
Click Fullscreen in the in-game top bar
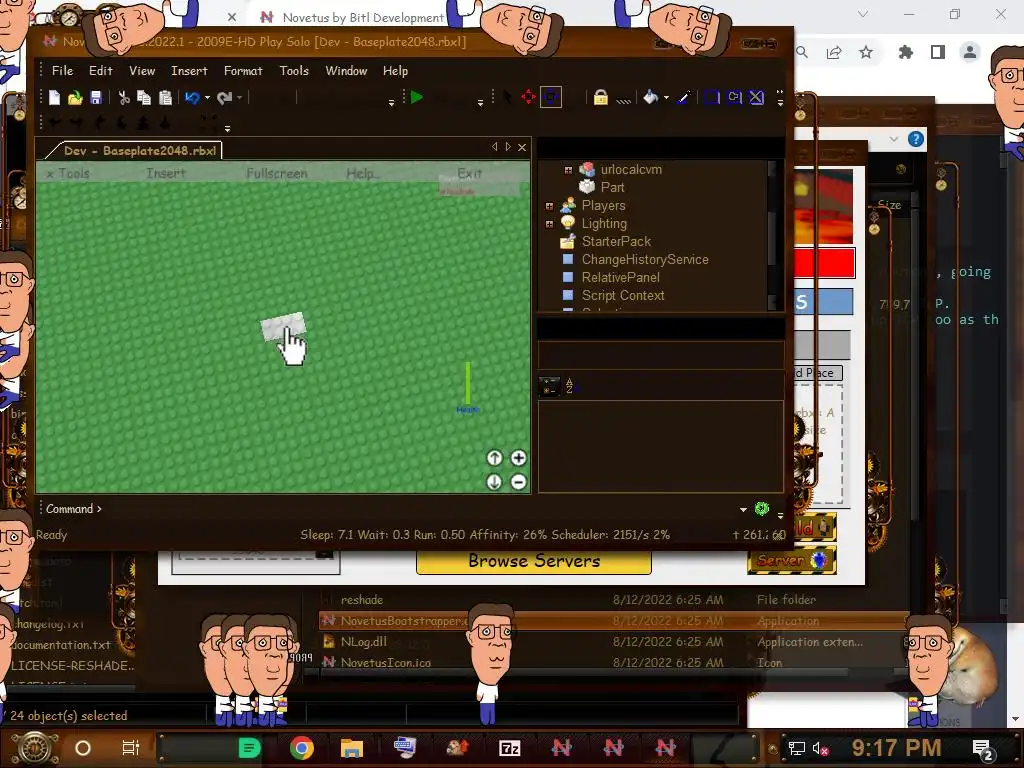[x=276, y=174]
